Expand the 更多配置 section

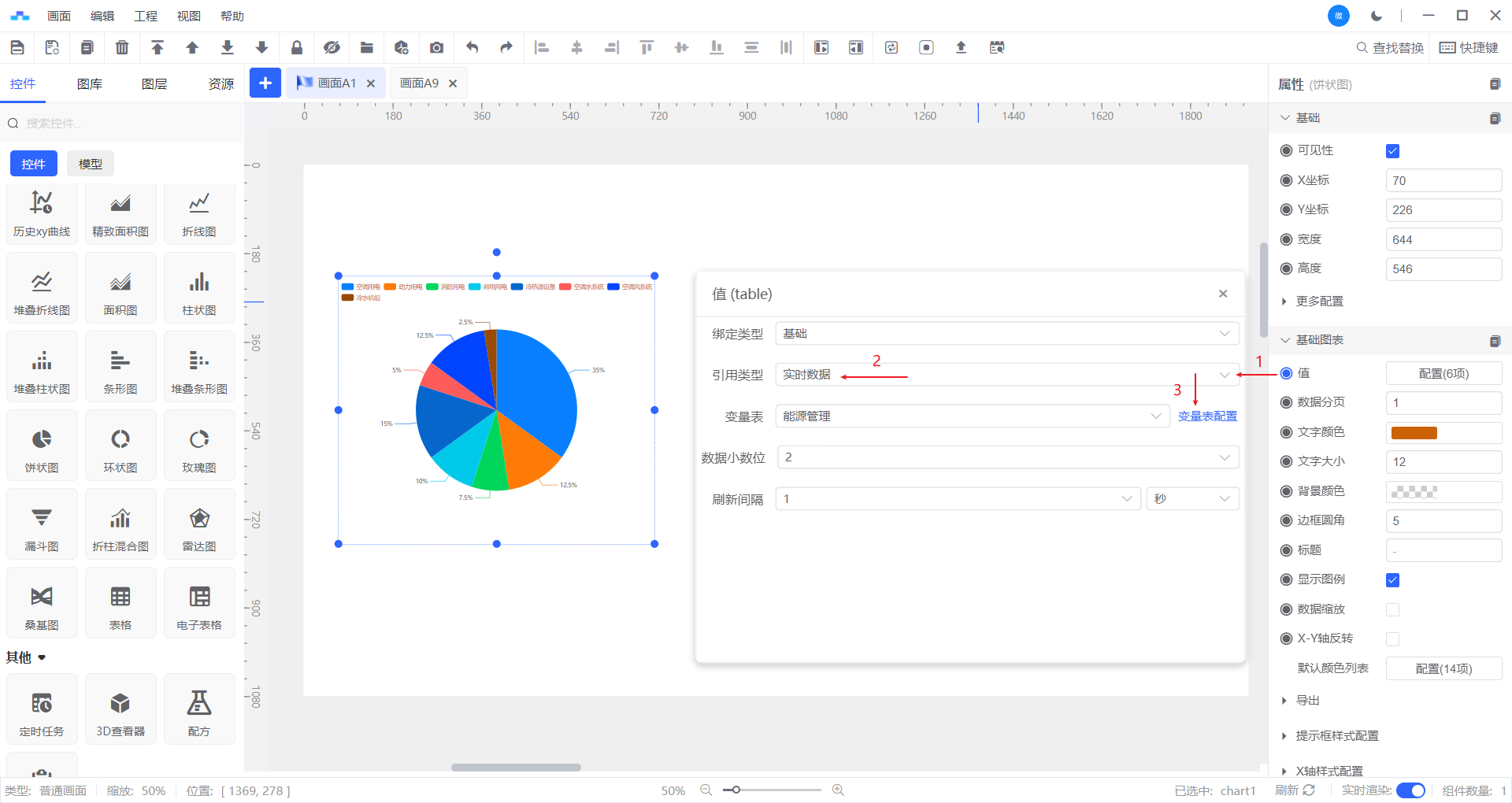1319,302
